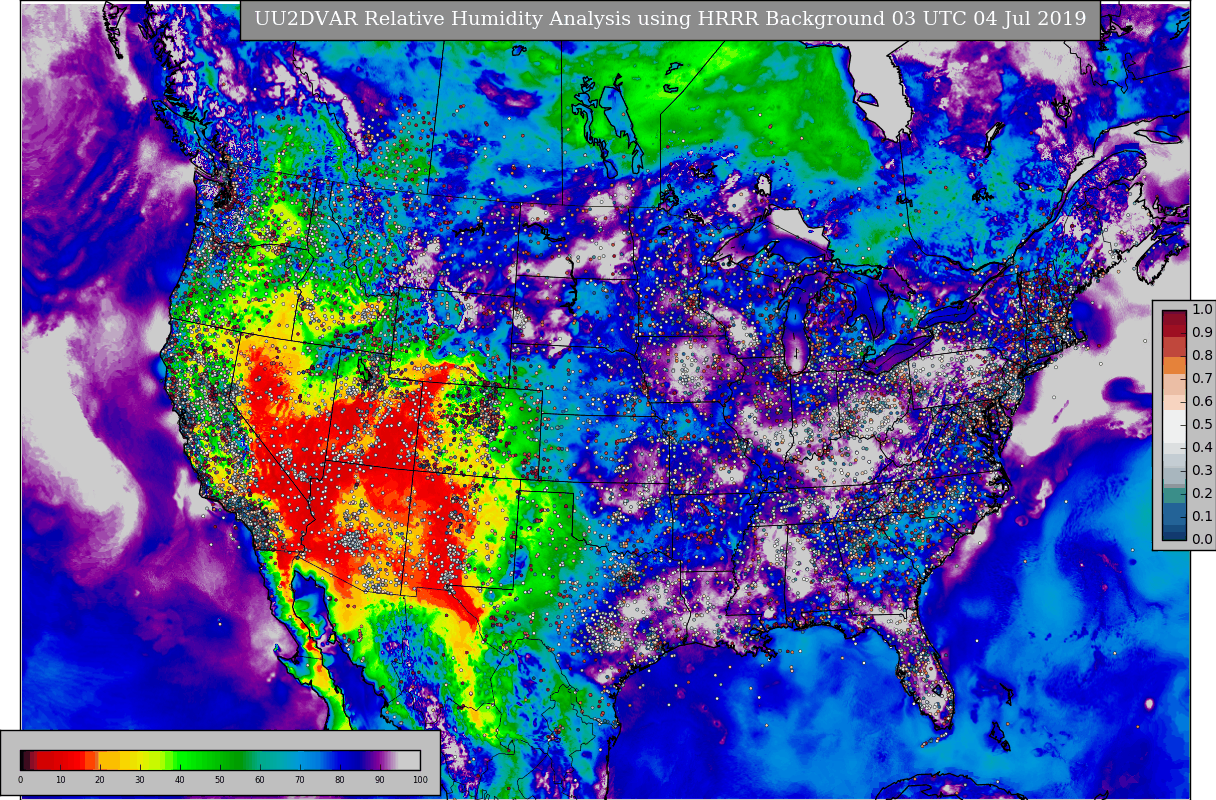
Task: Select the 0.1 label on right colorbar
Action: coord(1202,517)
